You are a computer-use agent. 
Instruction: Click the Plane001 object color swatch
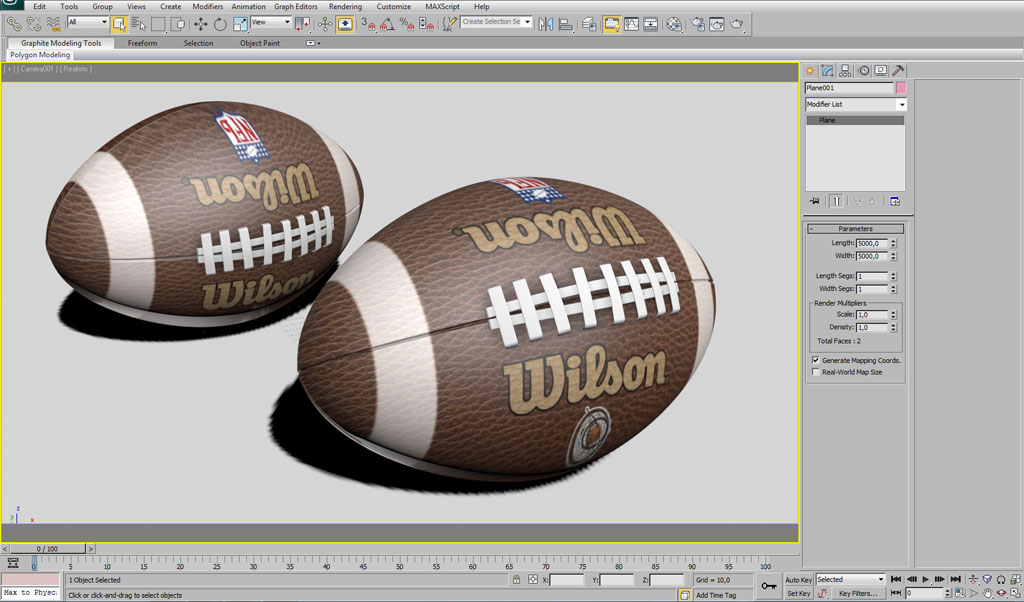(x=901, y=88)
